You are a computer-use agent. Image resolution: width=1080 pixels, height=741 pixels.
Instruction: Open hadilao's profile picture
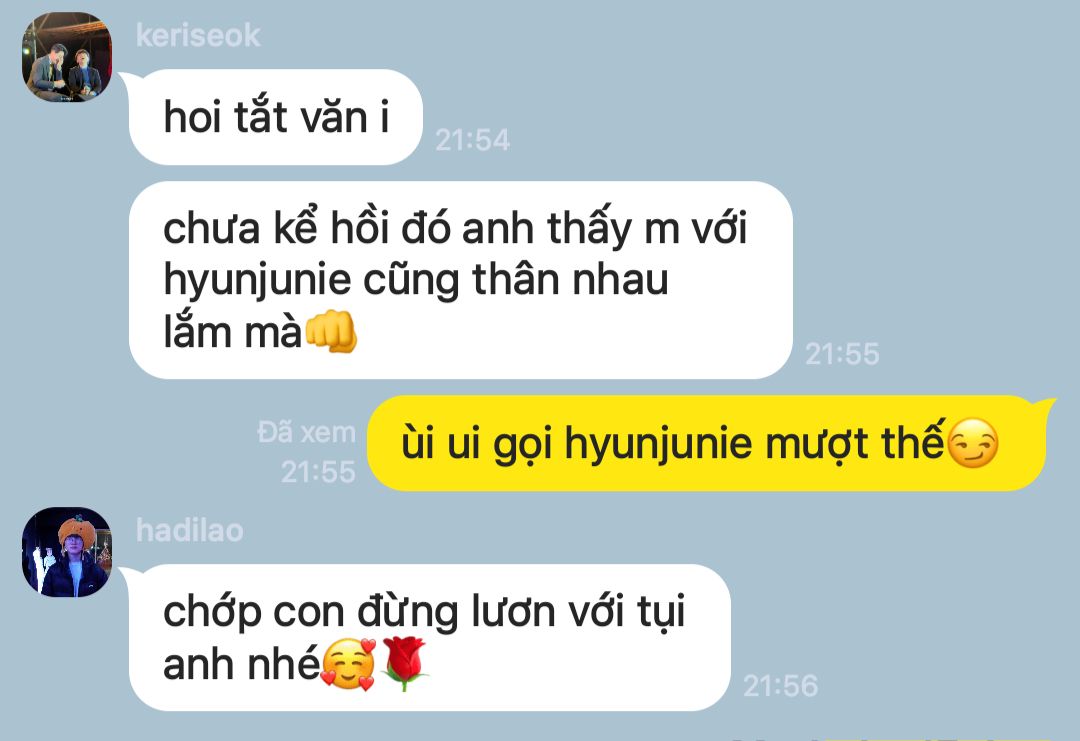tap(67, 552)
